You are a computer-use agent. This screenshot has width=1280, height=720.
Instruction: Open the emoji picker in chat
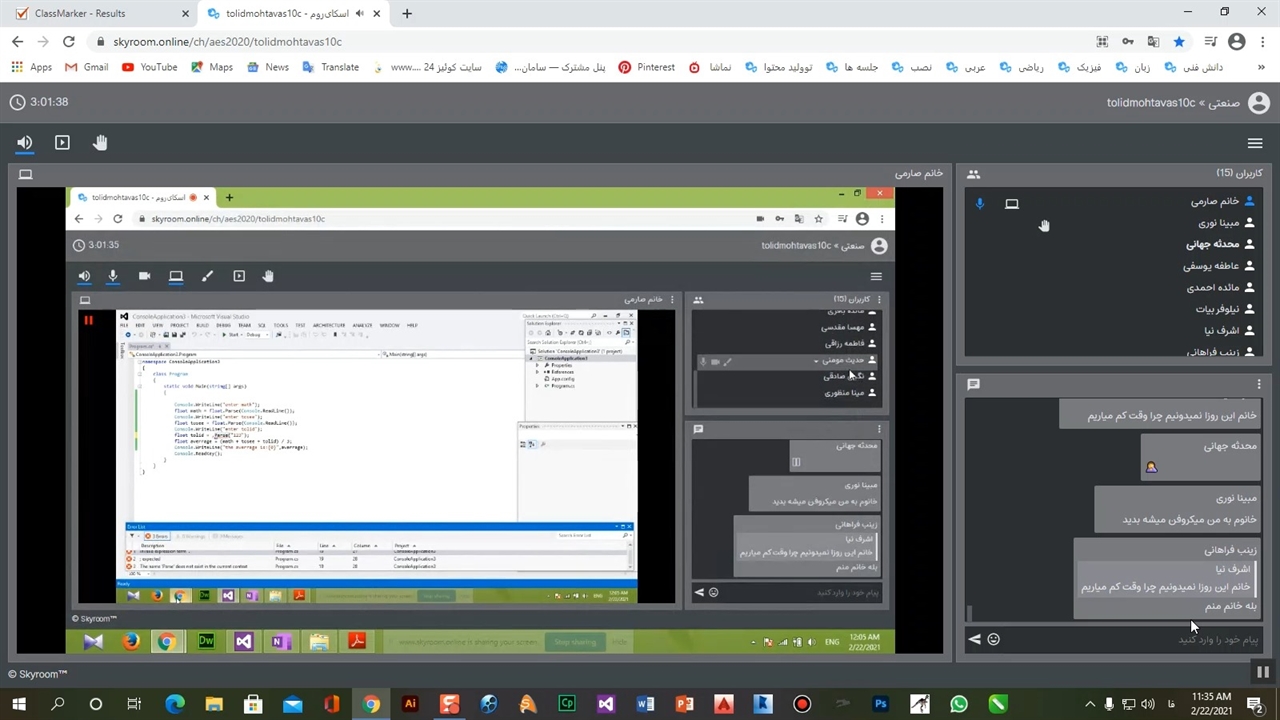pyautogui.click(x=993, y=639)
